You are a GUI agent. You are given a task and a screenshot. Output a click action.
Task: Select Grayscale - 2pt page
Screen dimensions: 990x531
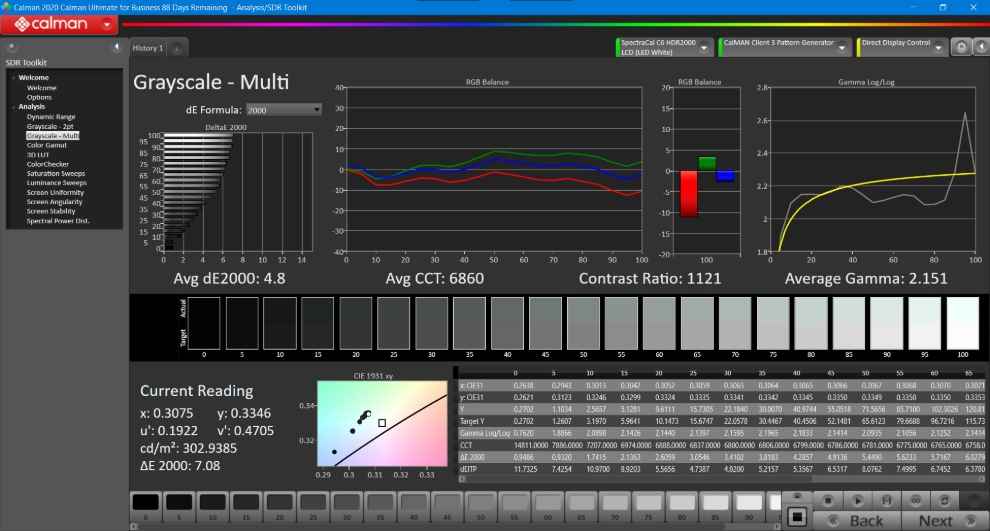50,126
